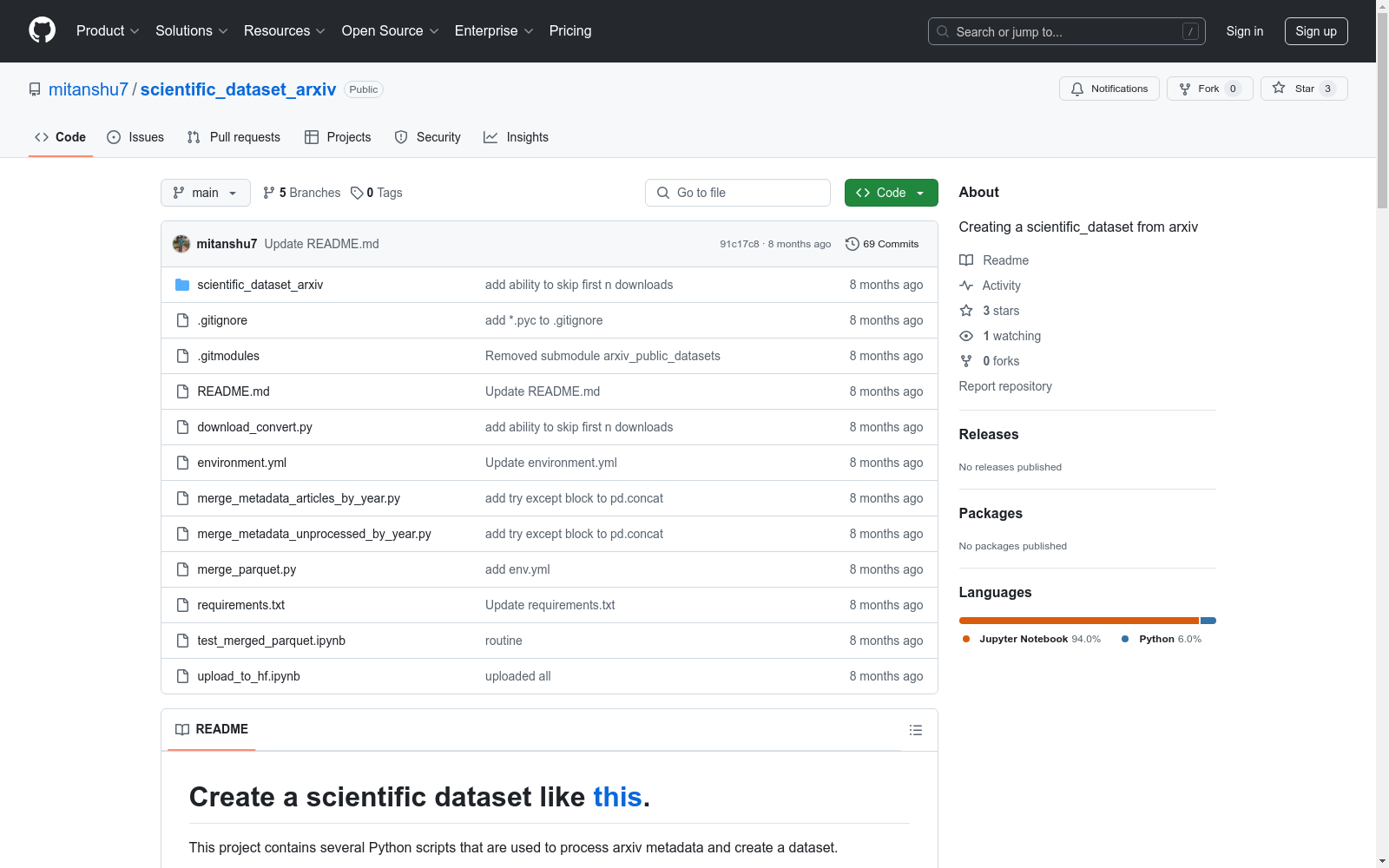Click the GitHub logo icon

tap(42, 30)
